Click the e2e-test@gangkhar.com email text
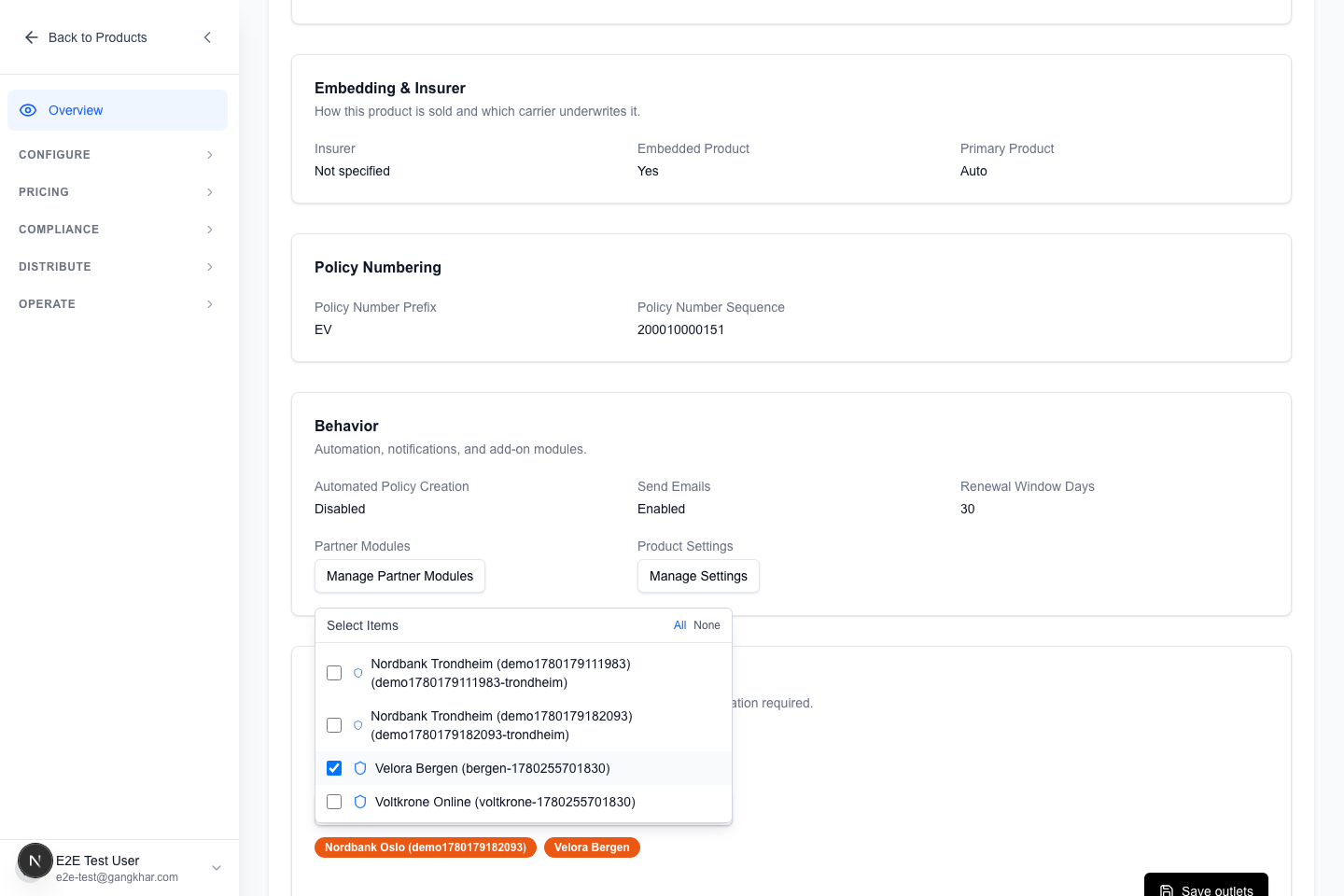Viewport: 1344px width, 896px height. 117,877
